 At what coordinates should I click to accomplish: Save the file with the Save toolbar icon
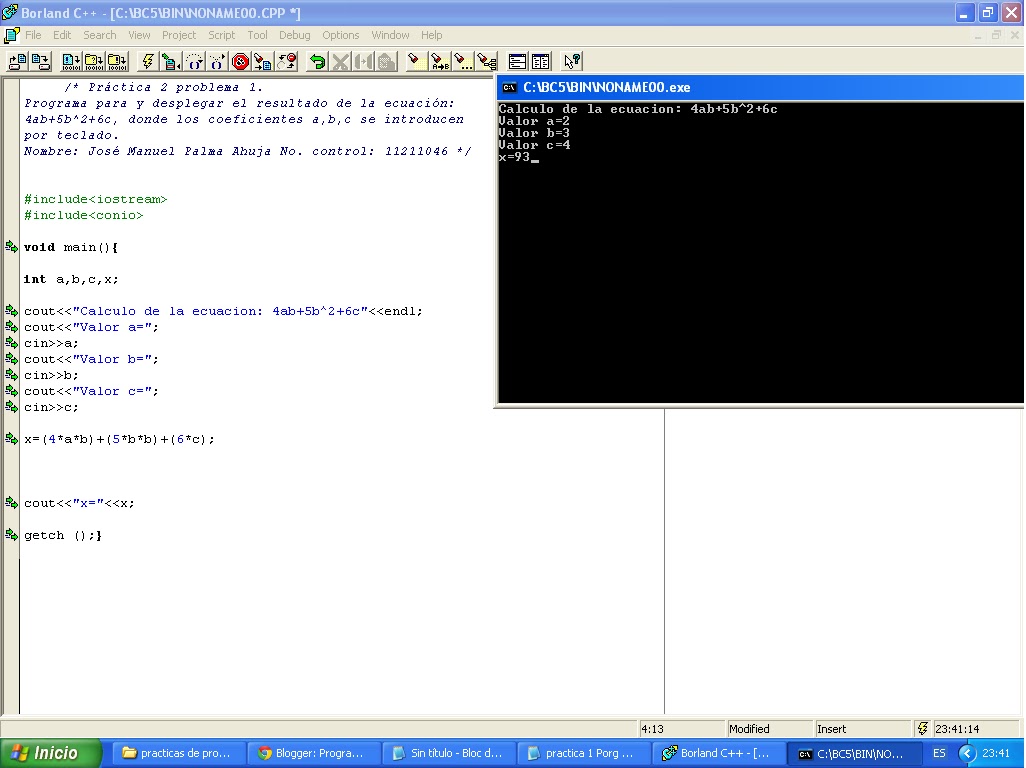[x=41, y=60]
